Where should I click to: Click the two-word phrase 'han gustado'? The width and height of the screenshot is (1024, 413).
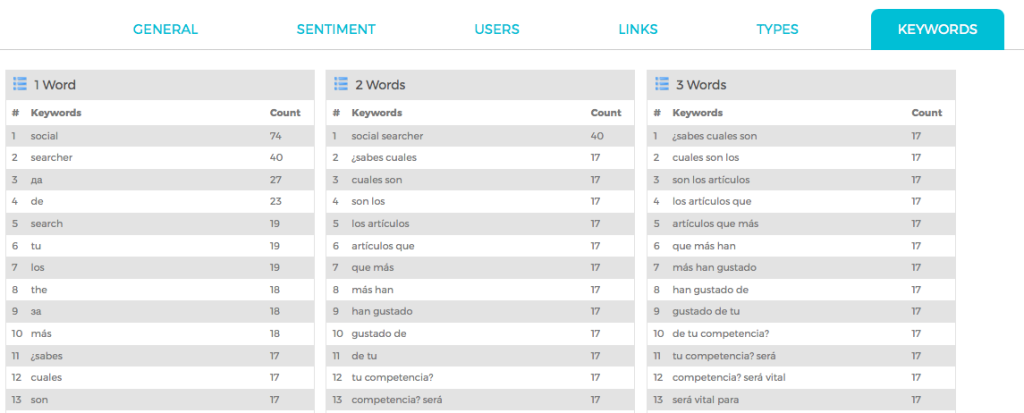(382, 312)
